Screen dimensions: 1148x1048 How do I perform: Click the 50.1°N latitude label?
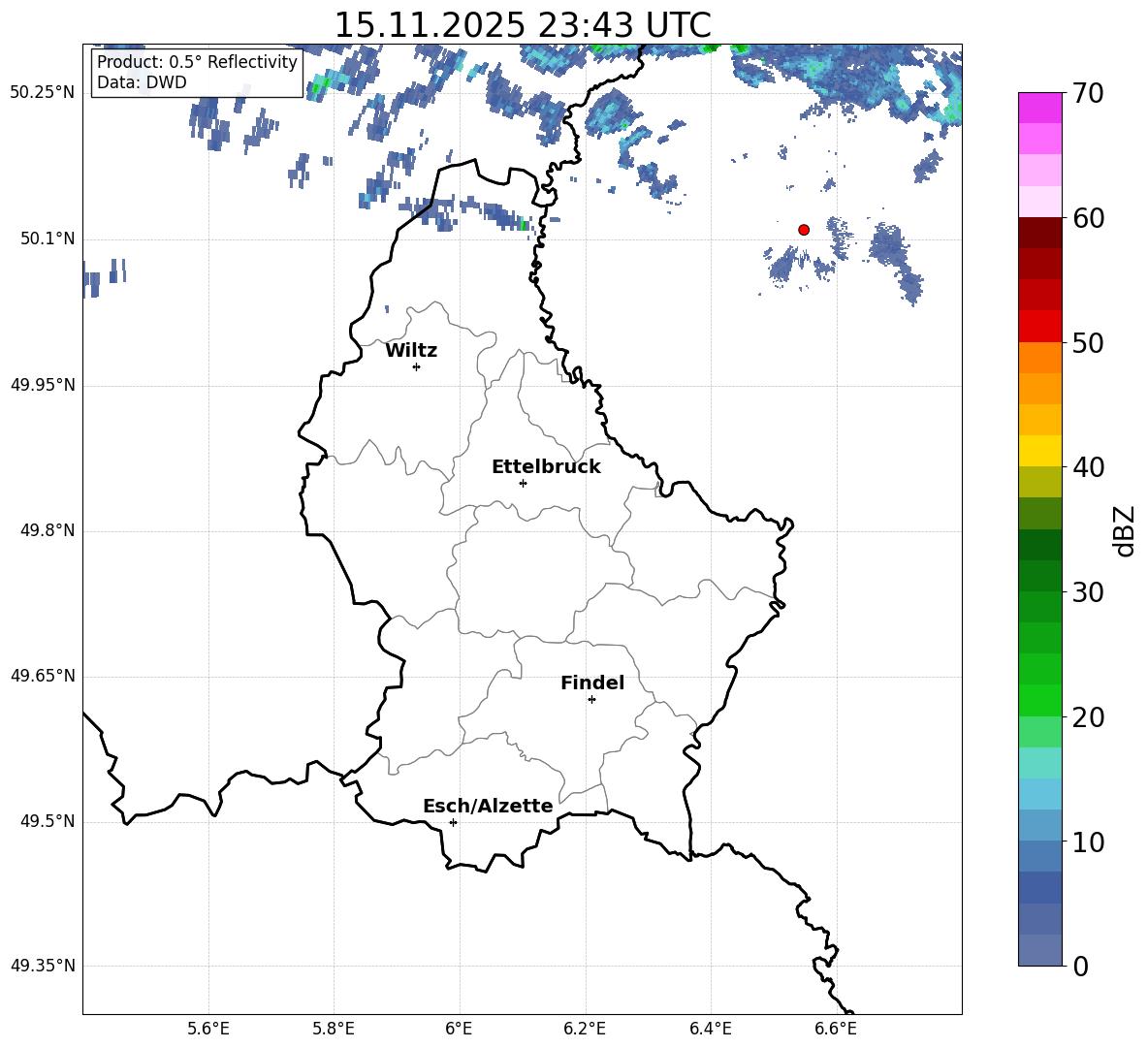[48, 238]
